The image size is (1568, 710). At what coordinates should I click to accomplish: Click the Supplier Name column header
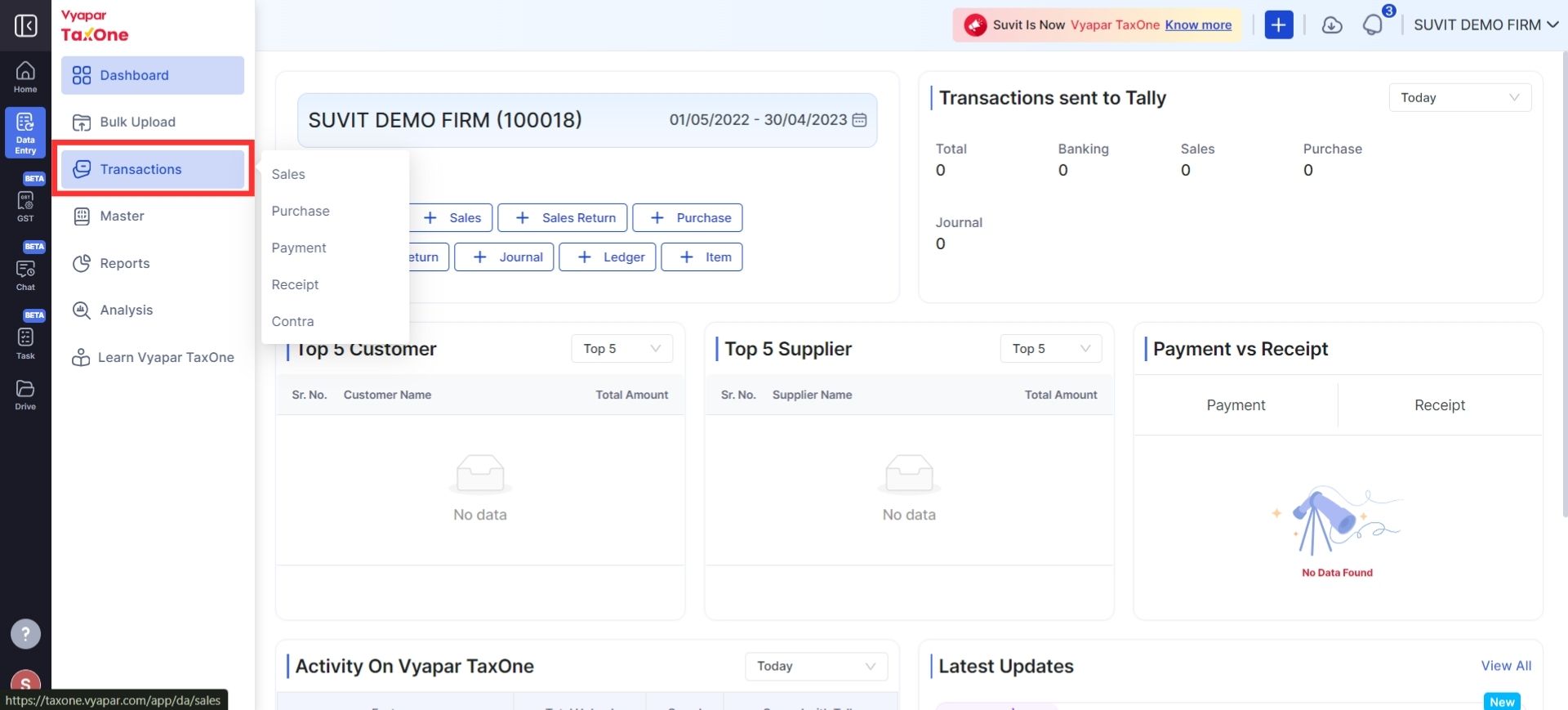[x=812, y=395]
